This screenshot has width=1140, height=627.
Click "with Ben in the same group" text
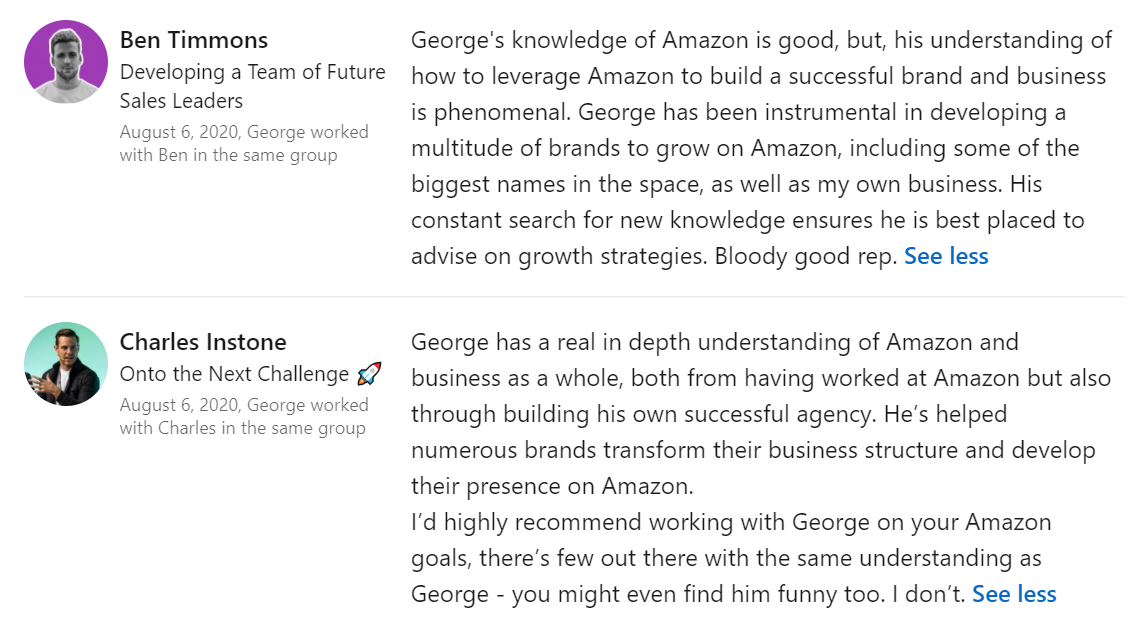click(x=228, y=155)
